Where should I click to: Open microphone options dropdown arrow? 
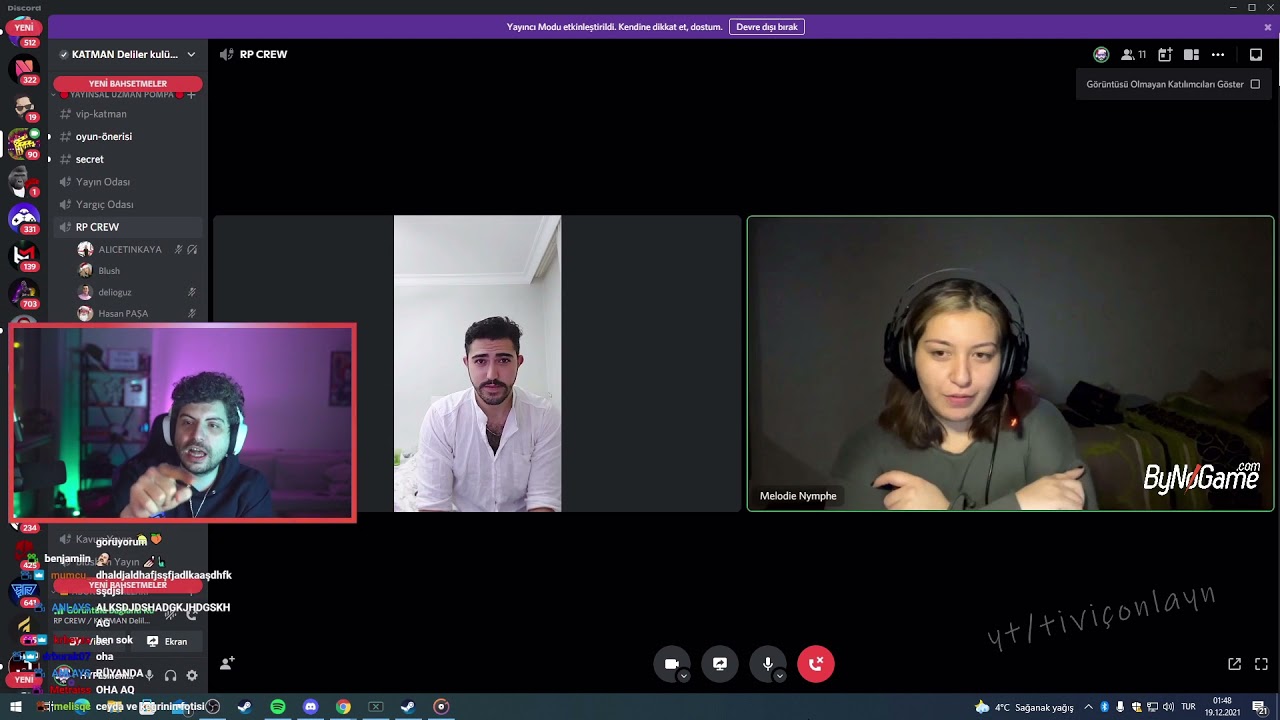coord(780,676)
